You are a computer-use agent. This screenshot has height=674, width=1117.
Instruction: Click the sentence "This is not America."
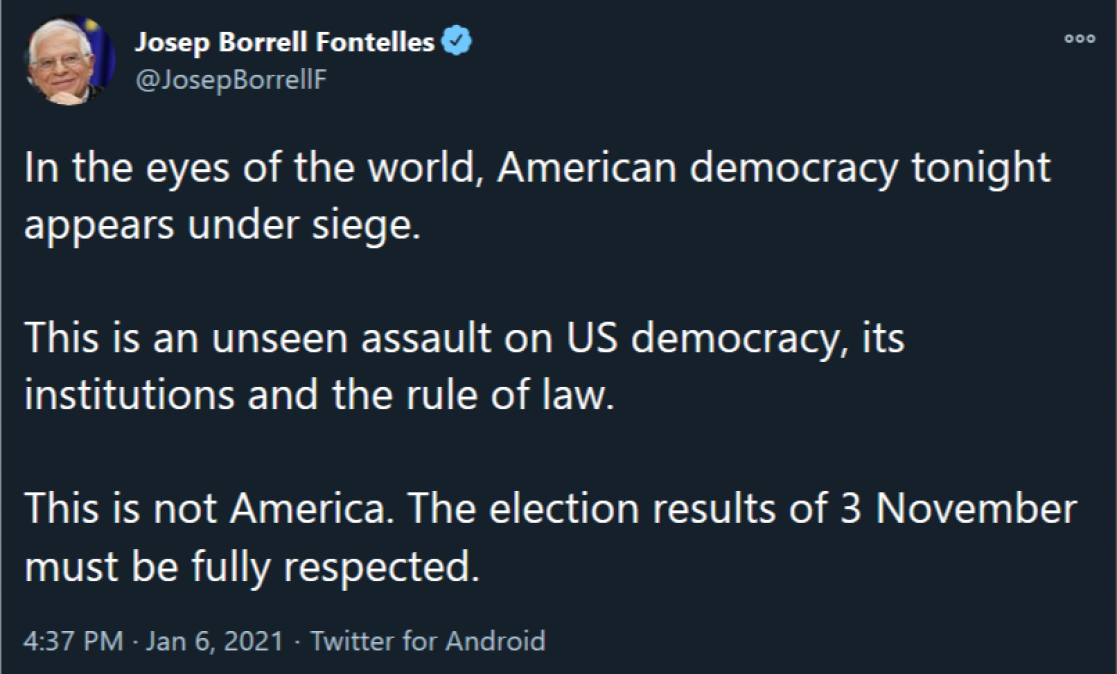click(x=205, y=509)
